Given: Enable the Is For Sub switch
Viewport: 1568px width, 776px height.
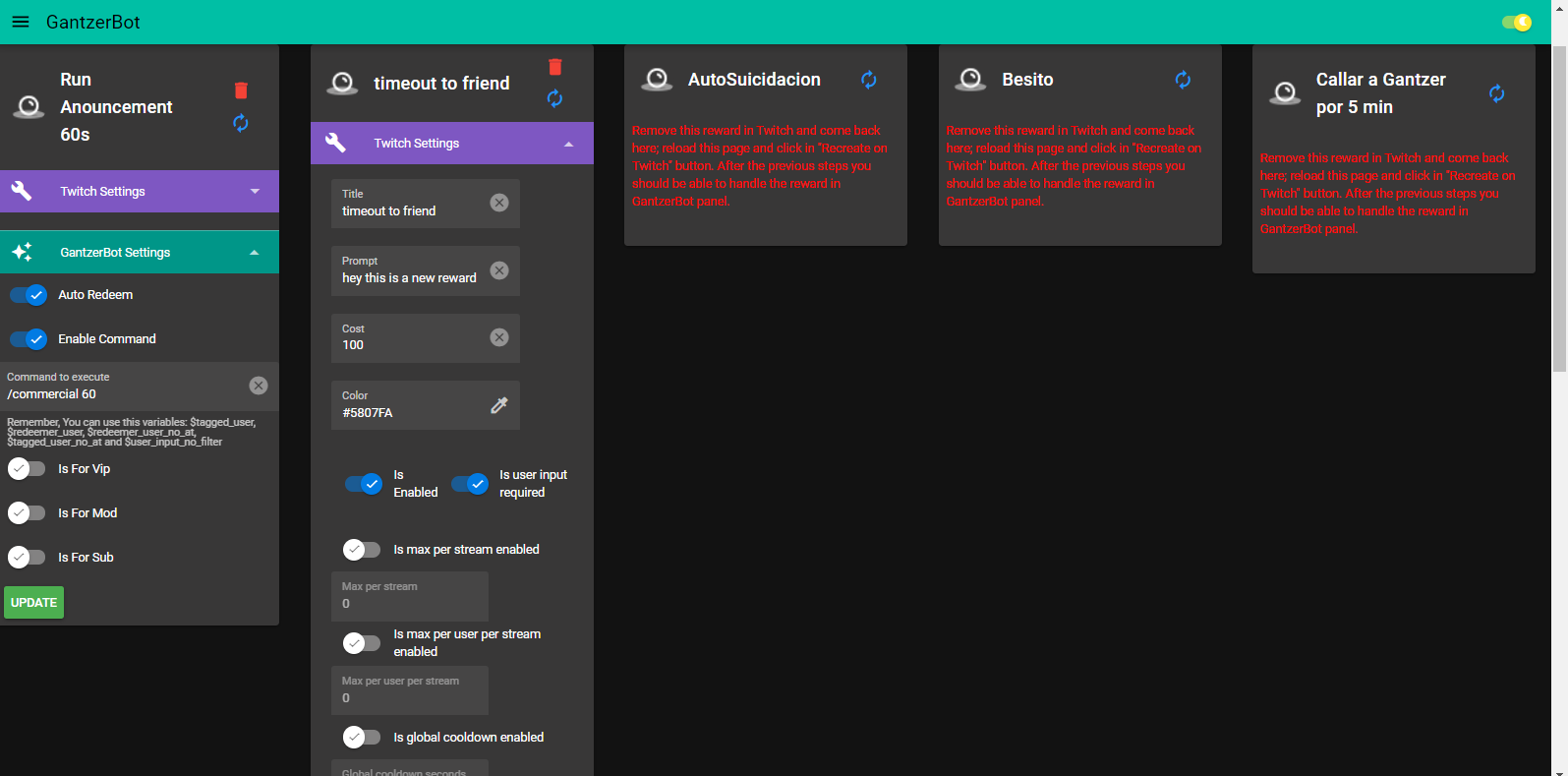Looking at the screenshot, I should click(x=27, y=558).
